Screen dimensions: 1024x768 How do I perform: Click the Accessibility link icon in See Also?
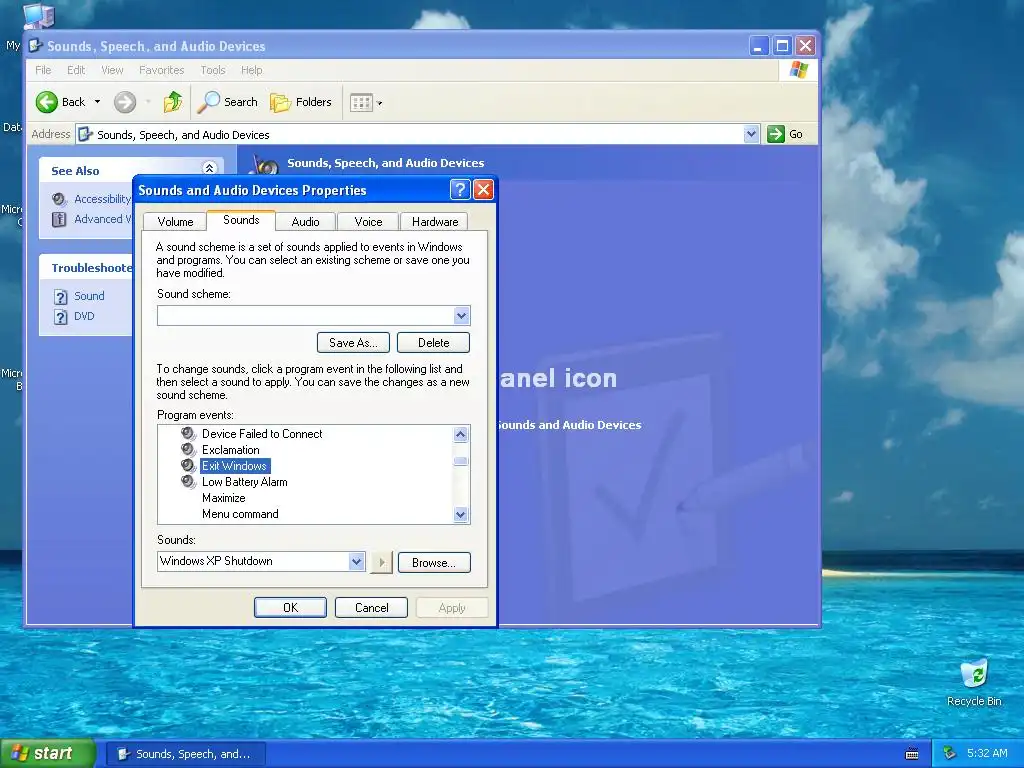(59, 199)
